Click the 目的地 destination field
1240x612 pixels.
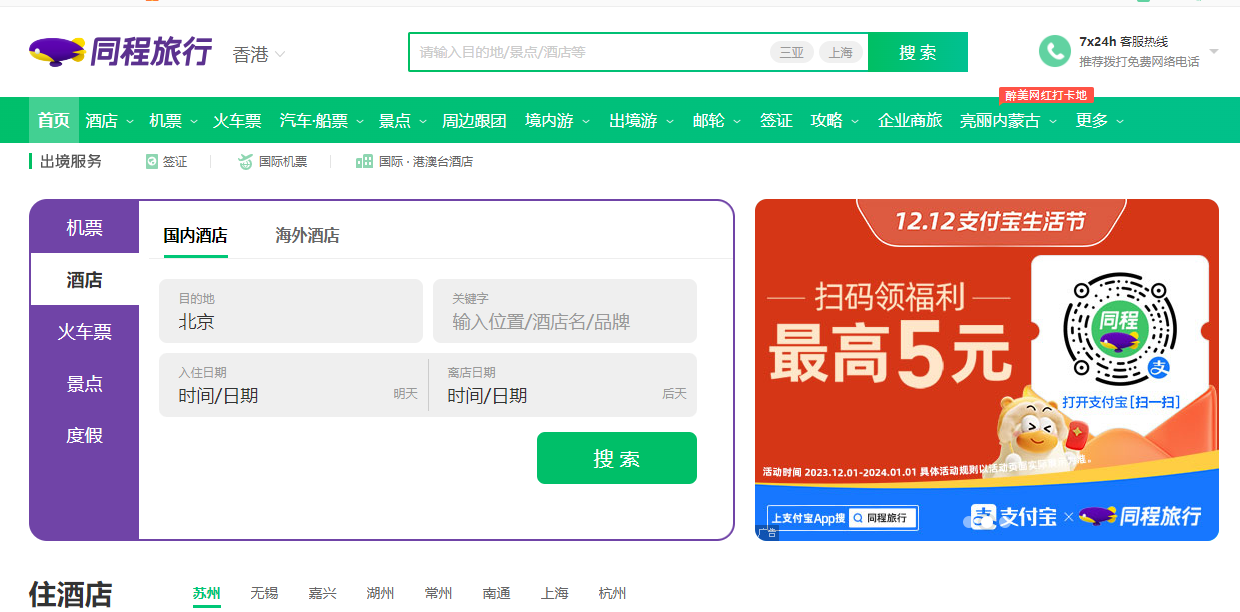[x=290, y=311]
